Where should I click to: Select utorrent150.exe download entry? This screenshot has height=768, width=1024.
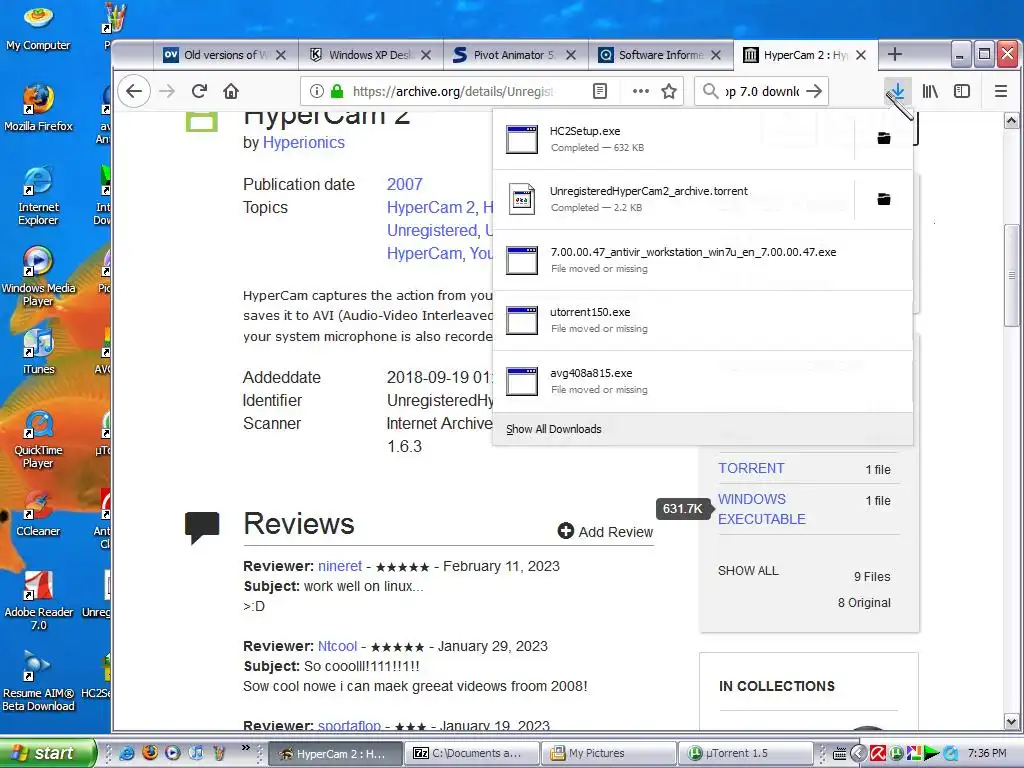(x=702, y=320)
